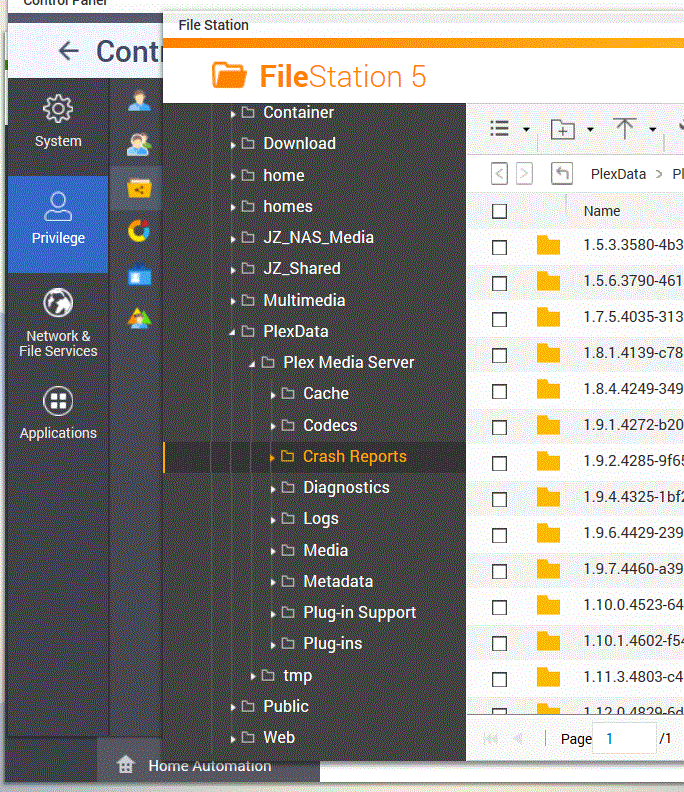The height and width of the screenshot is (792, 684).
Task: Collapse the PlexData folder tree arrow
Action: [232, 333]
